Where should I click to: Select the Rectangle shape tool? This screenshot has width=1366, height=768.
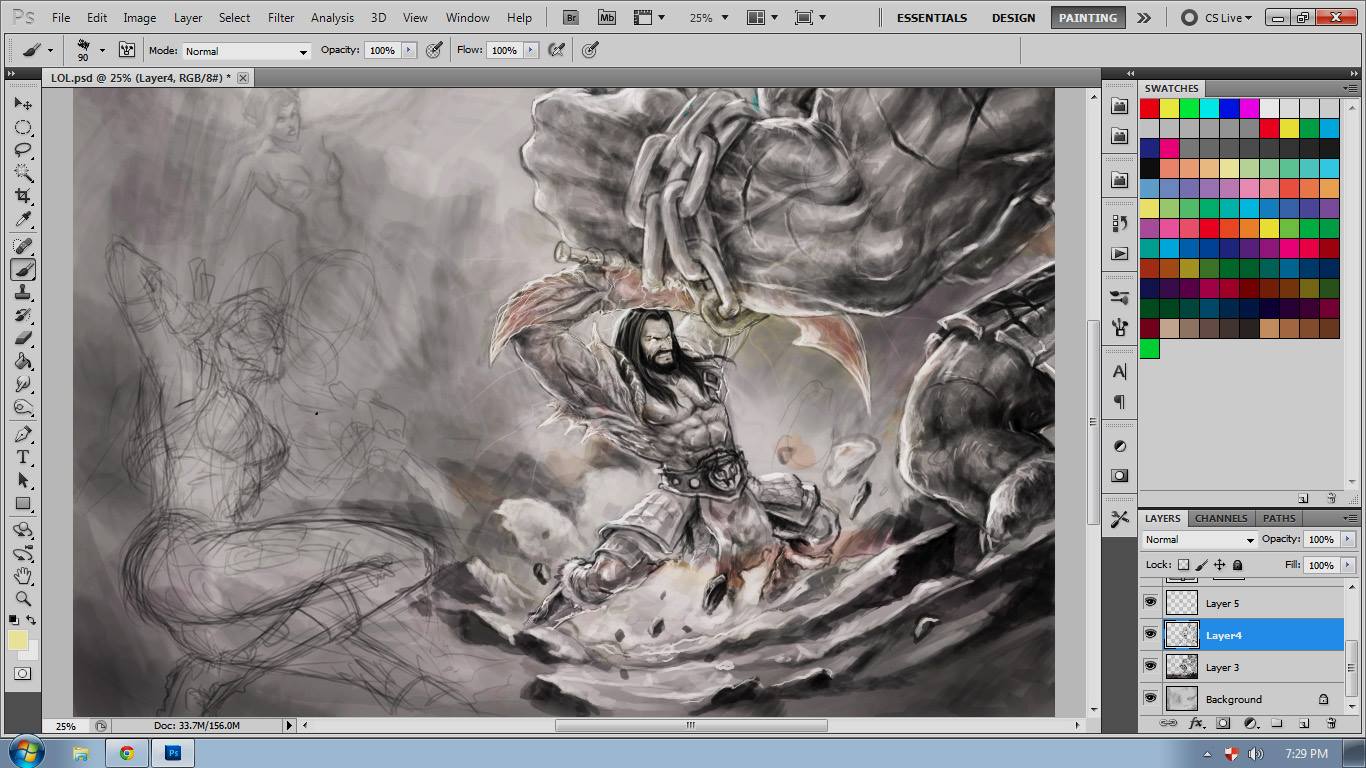[22, 503]
